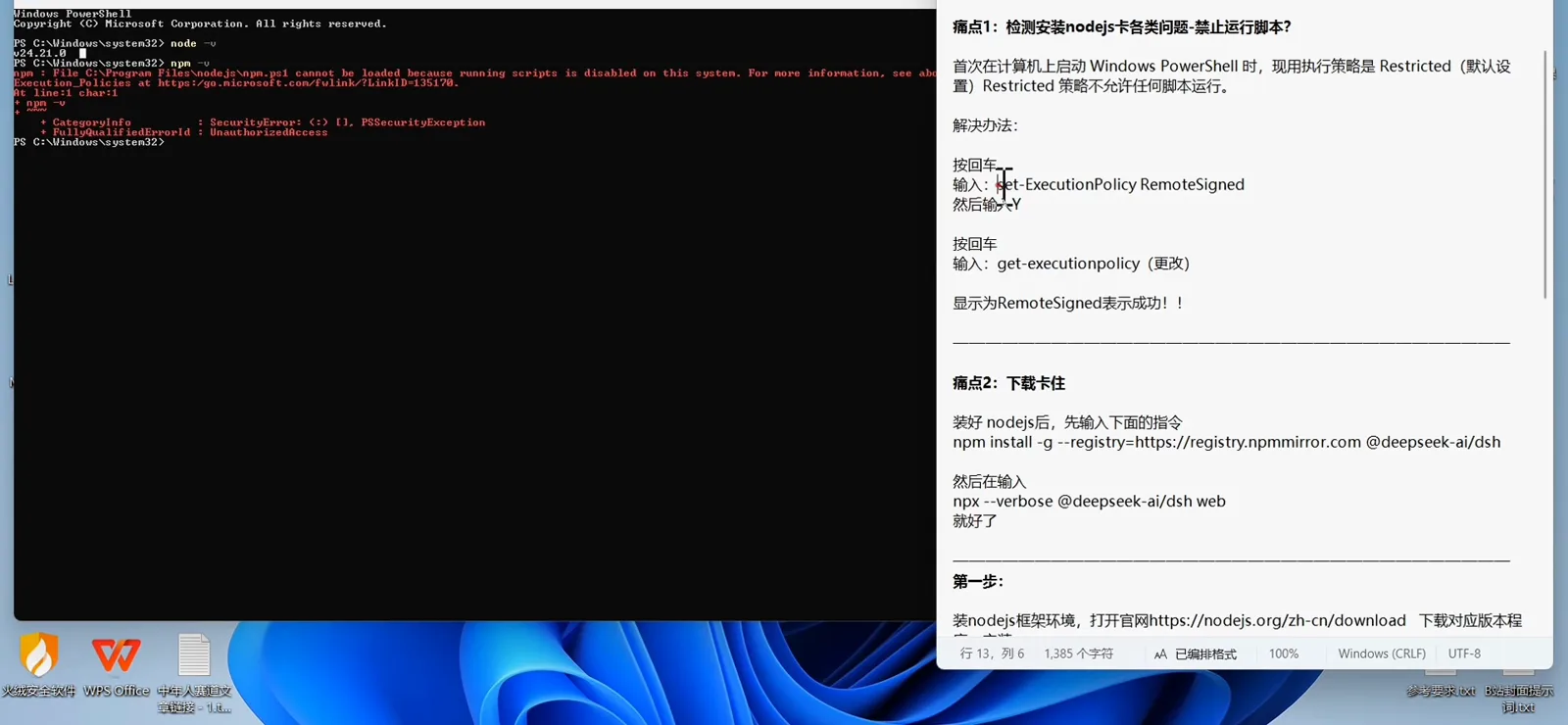
Task: Click the 解决办法 line in Notepad
Action: 985,125
